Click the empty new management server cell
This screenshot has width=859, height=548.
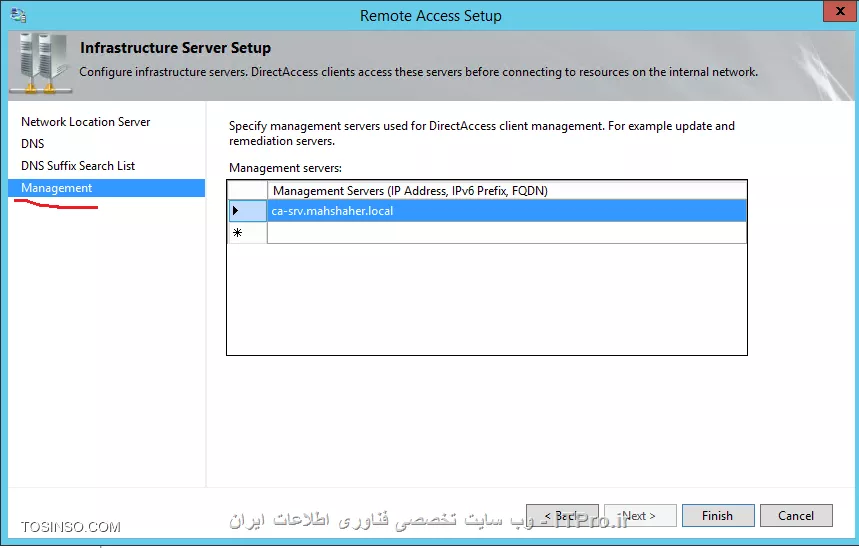click(x=507, y=233)
